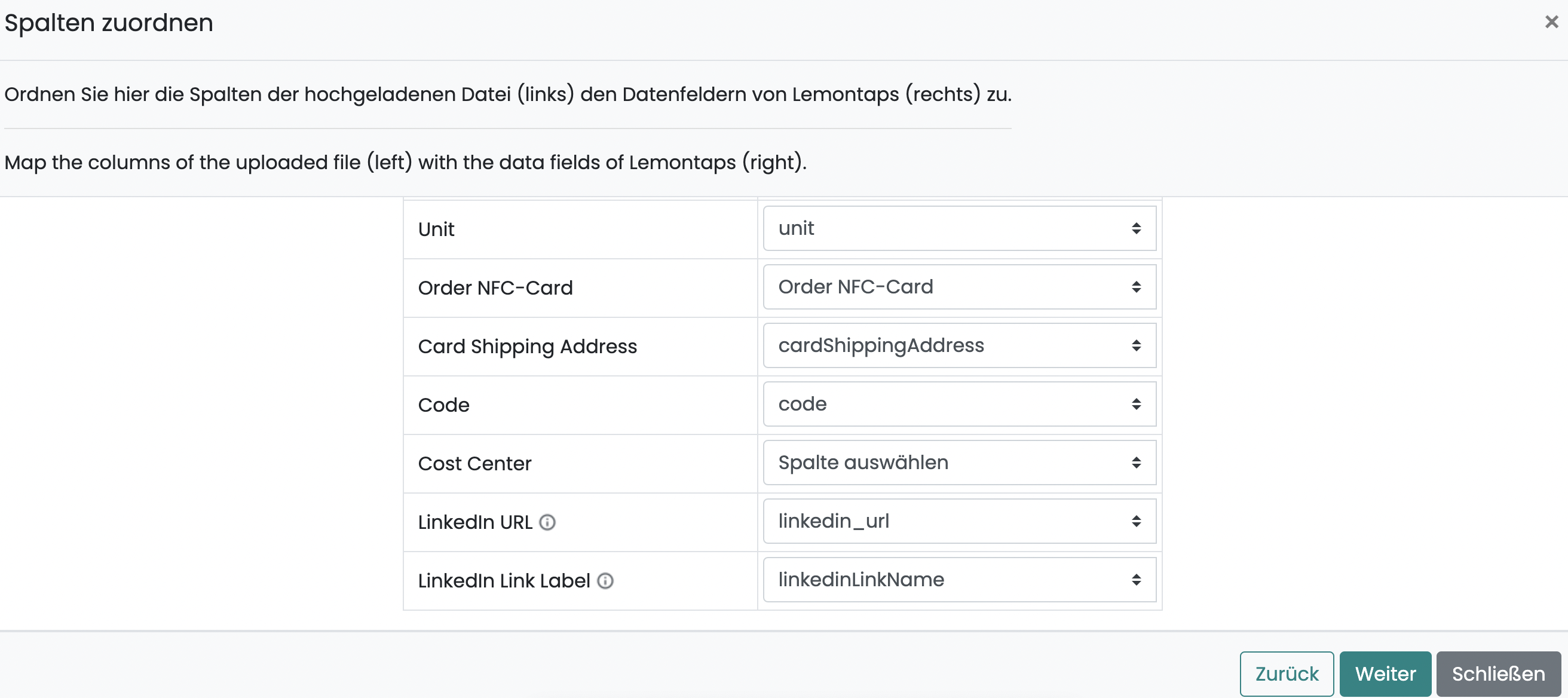Expand the cardShippingAddress dropdown
The height and width of the screenshot is (698, 1568).
[x=959, y=345]
